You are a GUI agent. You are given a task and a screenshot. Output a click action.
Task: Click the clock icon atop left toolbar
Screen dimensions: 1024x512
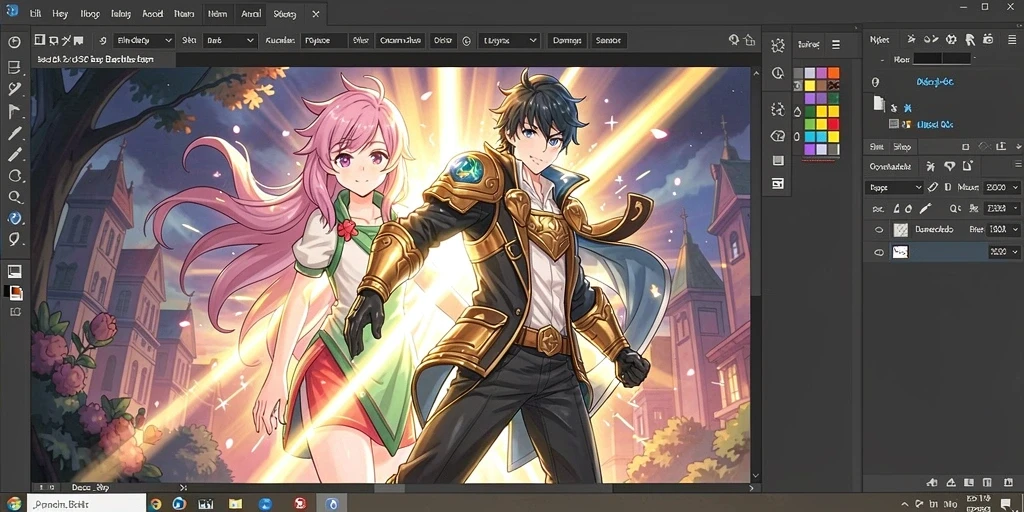pyautogui.click(x=14, y=42)
